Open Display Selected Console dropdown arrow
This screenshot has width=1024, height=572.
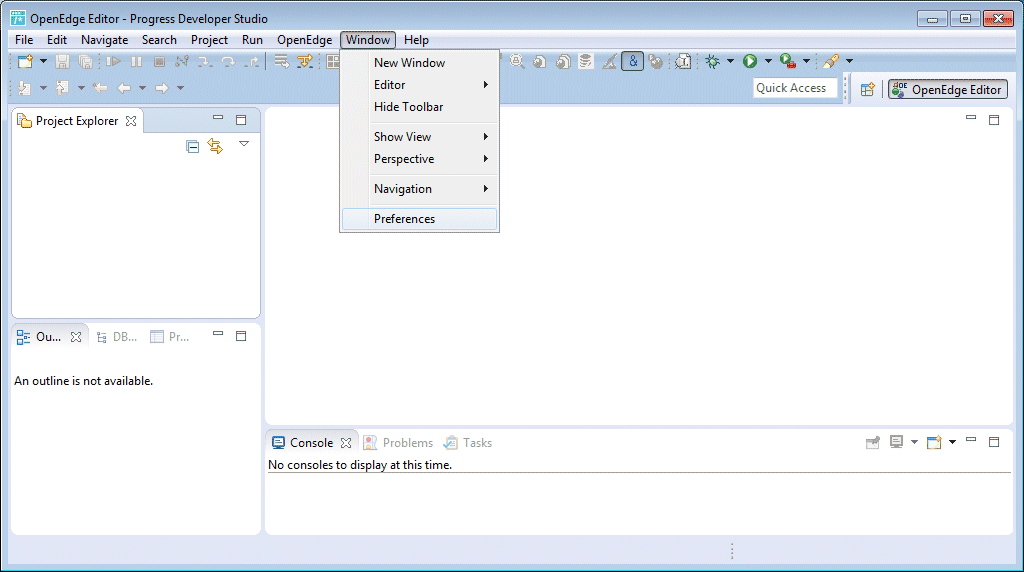(914, 442)
